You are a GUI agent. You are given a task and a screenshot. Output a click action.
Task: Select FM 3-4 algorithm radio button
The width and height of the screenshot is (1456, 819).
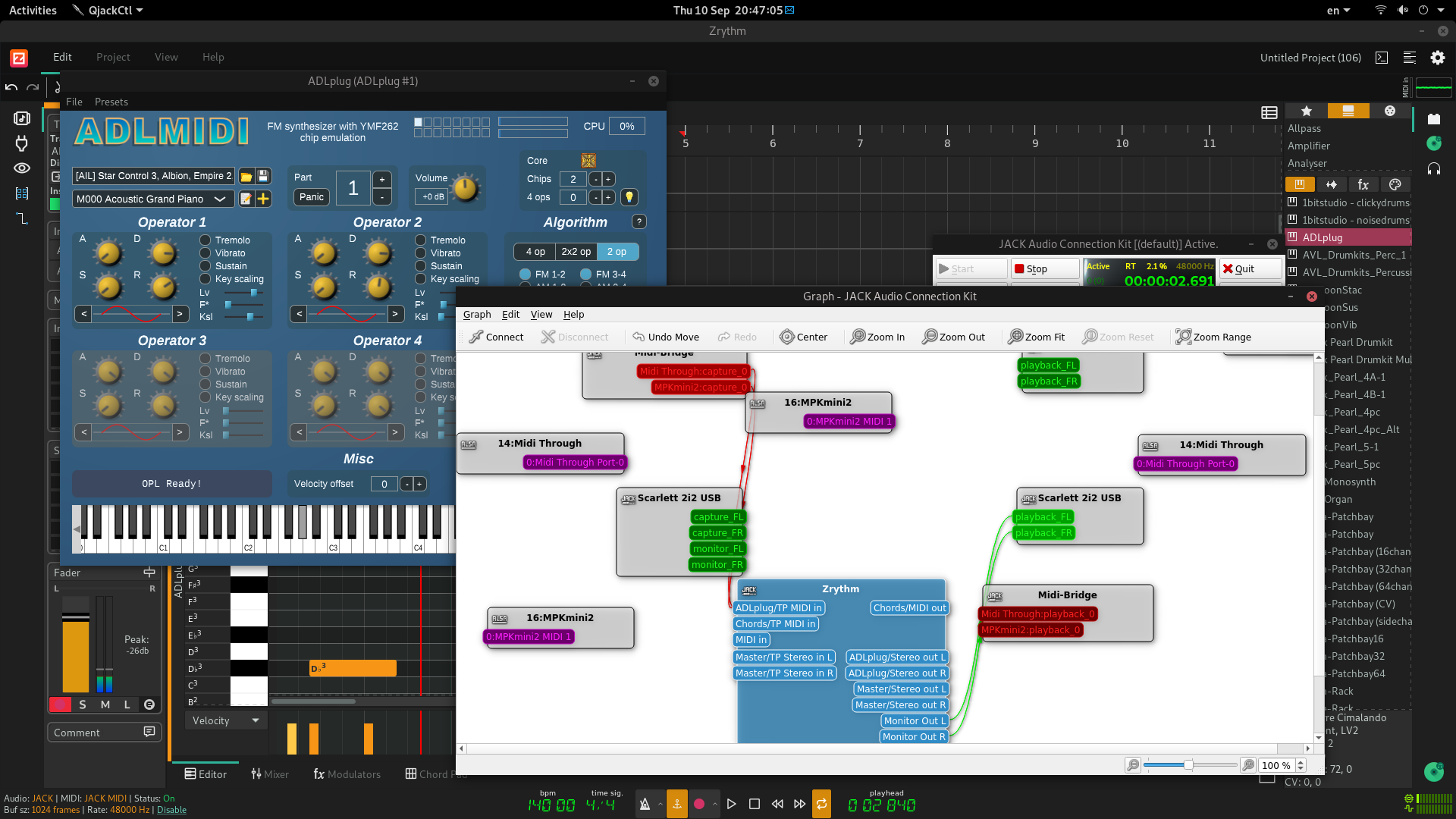pyautogui.click(x=585, y=275)
